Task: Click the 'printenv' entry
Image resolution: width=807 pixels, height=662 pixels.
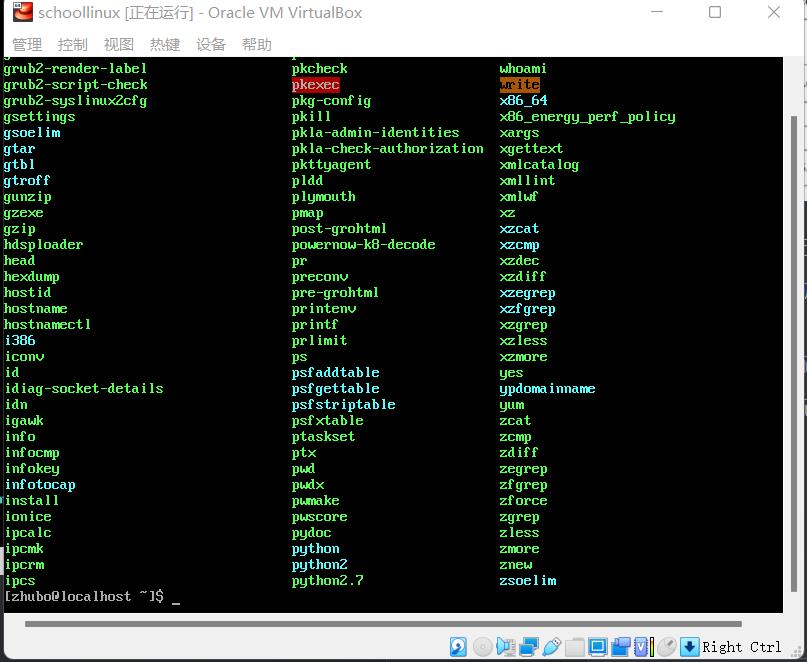Action: (x=324, y=309)
